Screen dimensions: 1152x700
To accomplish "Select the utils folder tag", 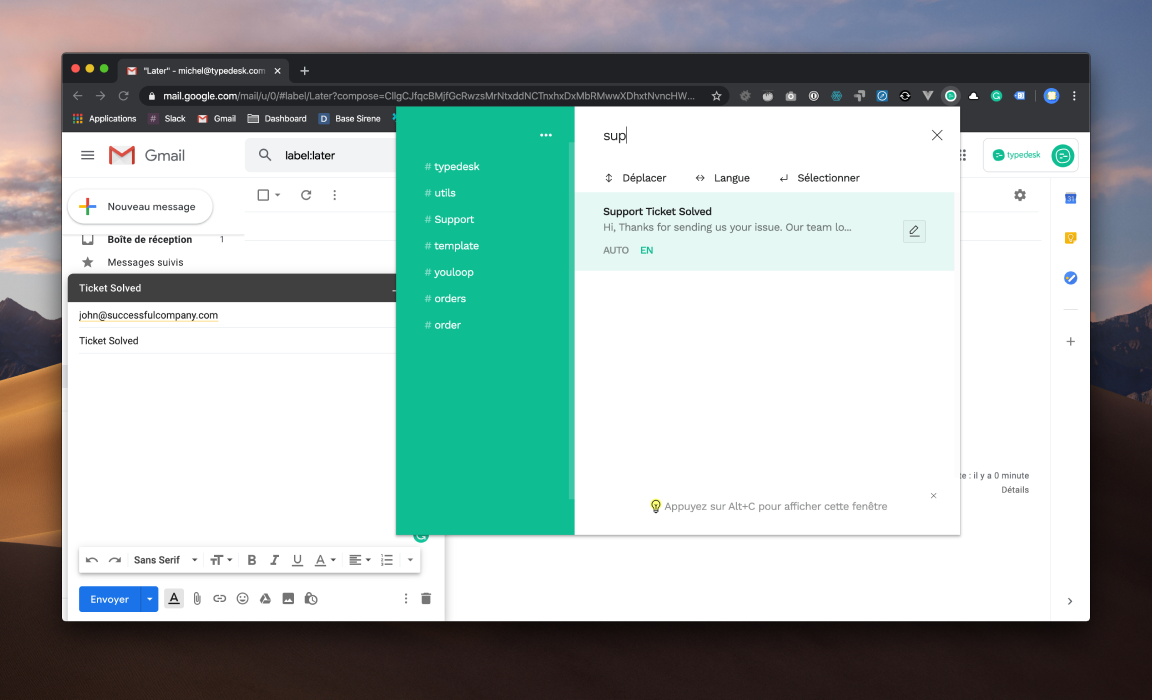I will coord(440,193).
